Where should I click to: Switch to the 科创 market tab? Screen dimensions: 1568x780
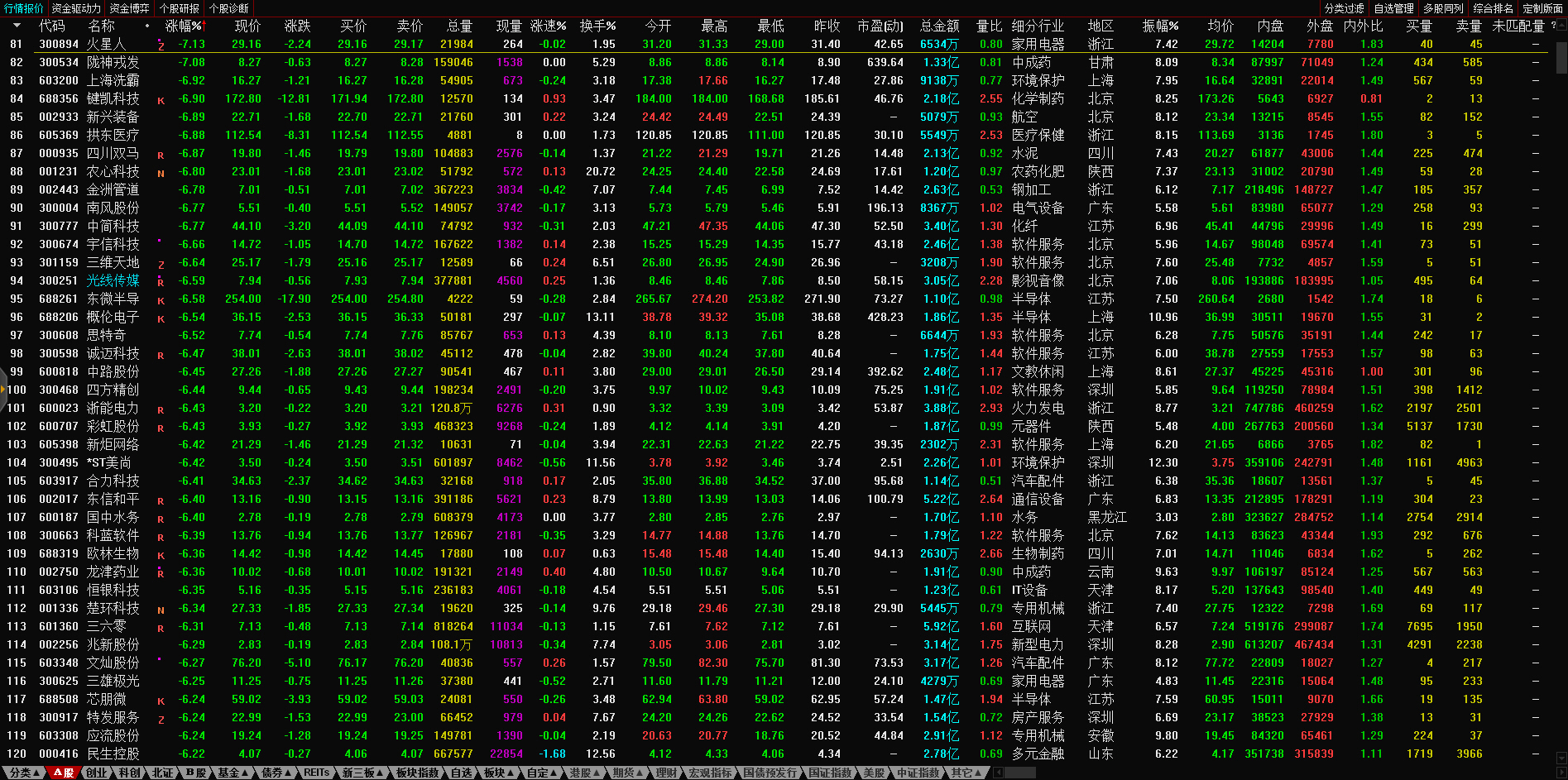pos(129,773)
